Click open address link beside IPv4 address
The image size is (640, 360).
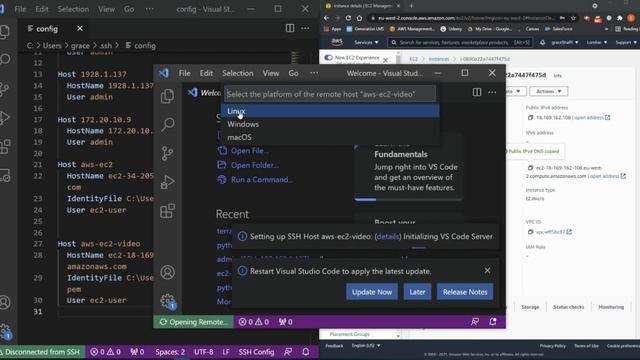tap(592, 118)
